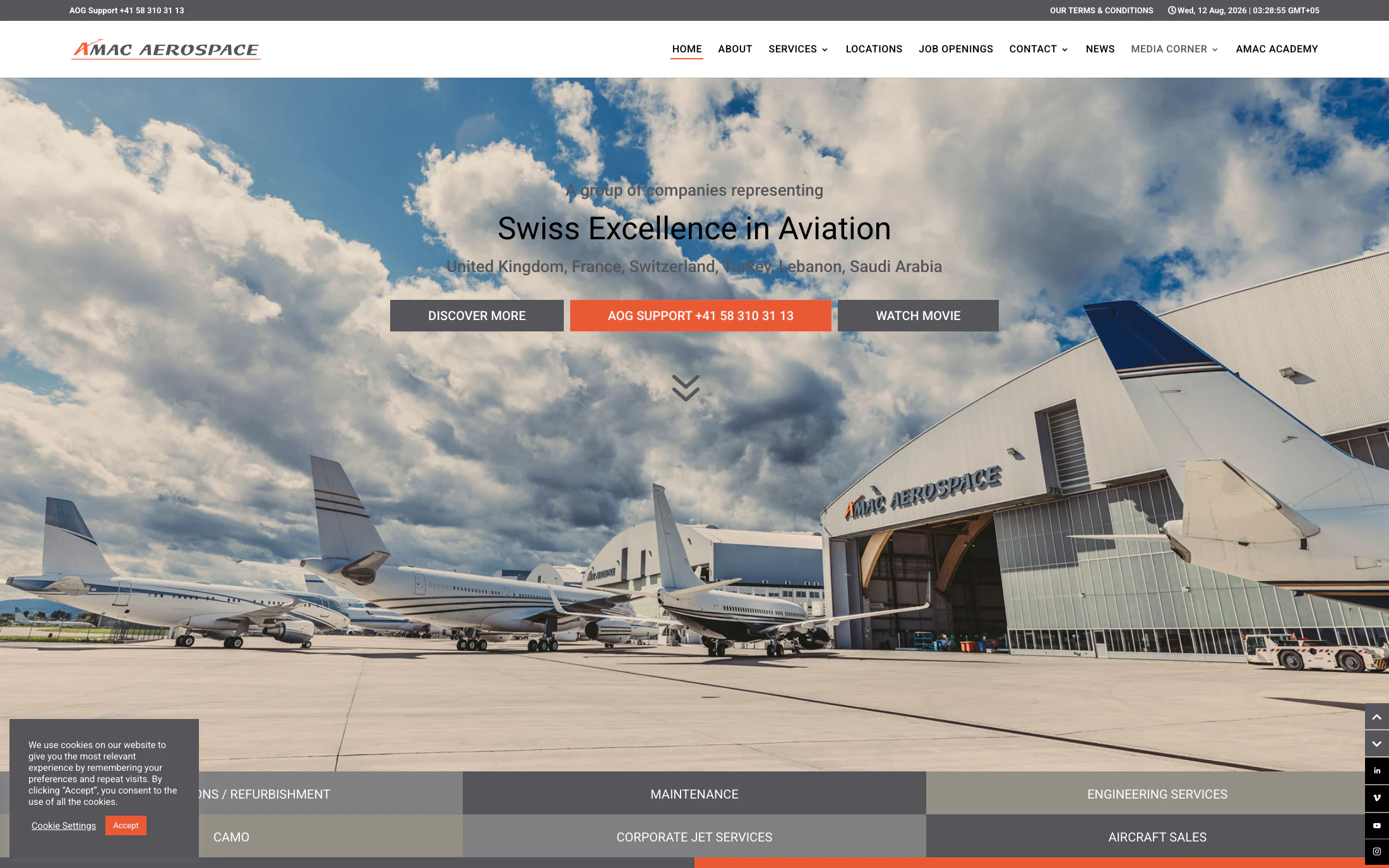Viewport: 1389px width, 868px height.
Task: Open the News page
Action: pos(1100,49)
